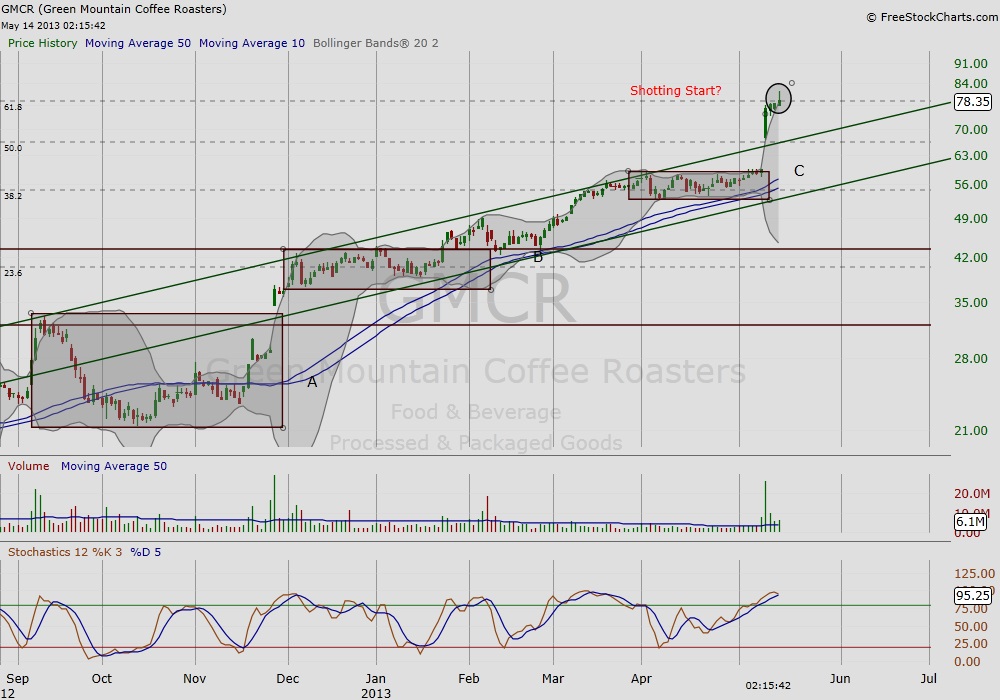Click the Oct label on the time axis
1000x700 pixels.
[101, 678]
